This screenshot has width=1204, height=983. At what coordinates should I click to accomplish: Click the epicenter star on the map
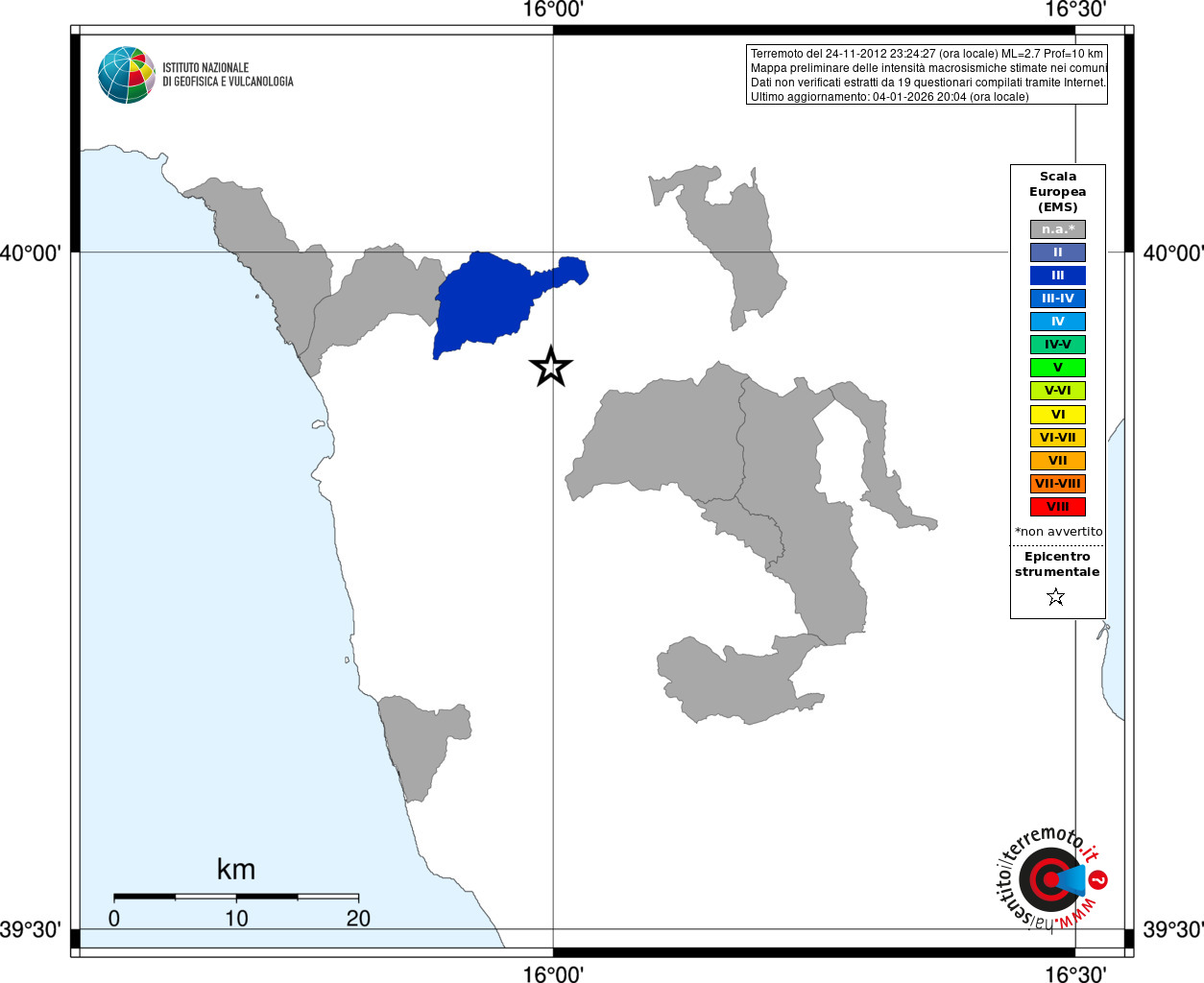pyautogui.click(x=551, y=367)
